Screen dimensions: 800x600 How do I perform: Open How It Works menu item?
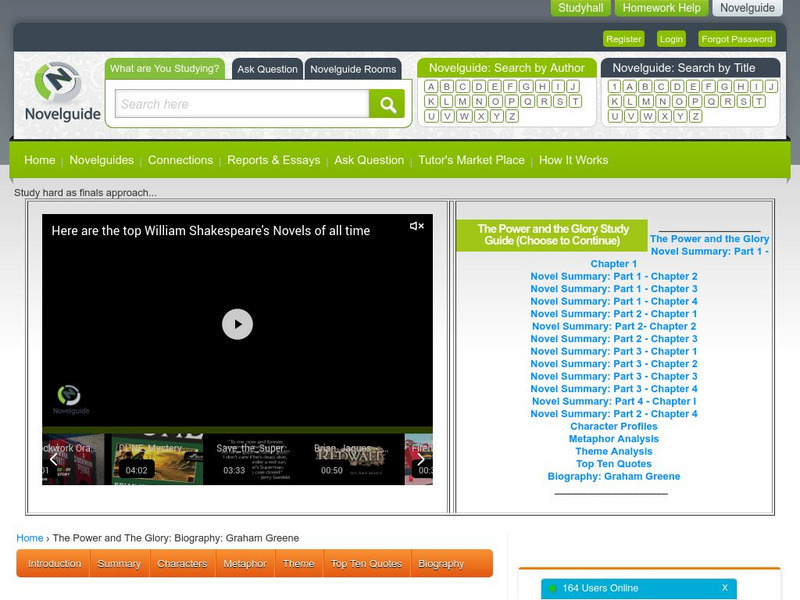pos(573,160)
